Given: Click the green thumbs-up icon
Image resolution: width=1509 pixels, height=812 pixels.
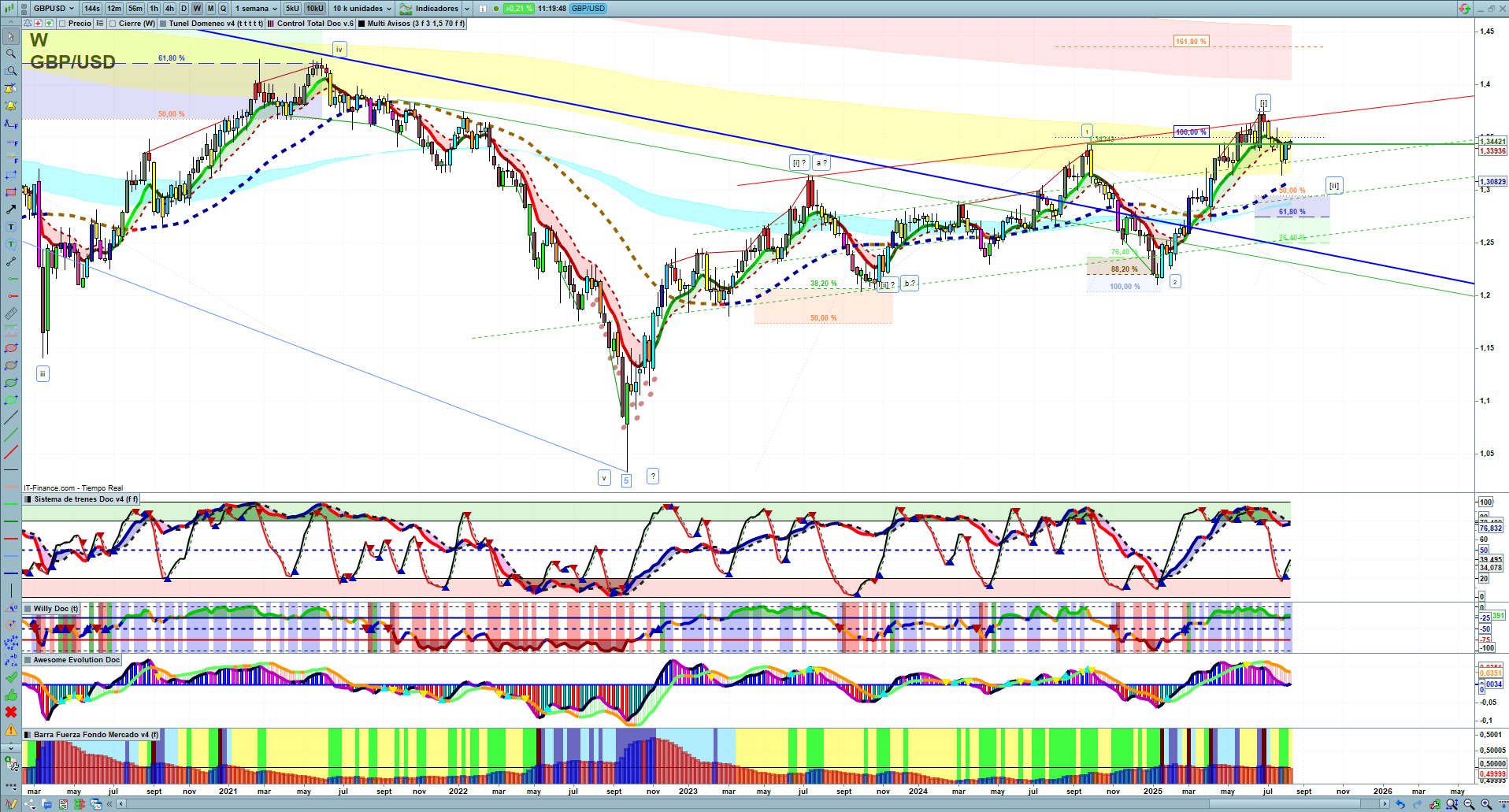Looking at the screenshot, I should pyautogui.click(x=11, y=695).
